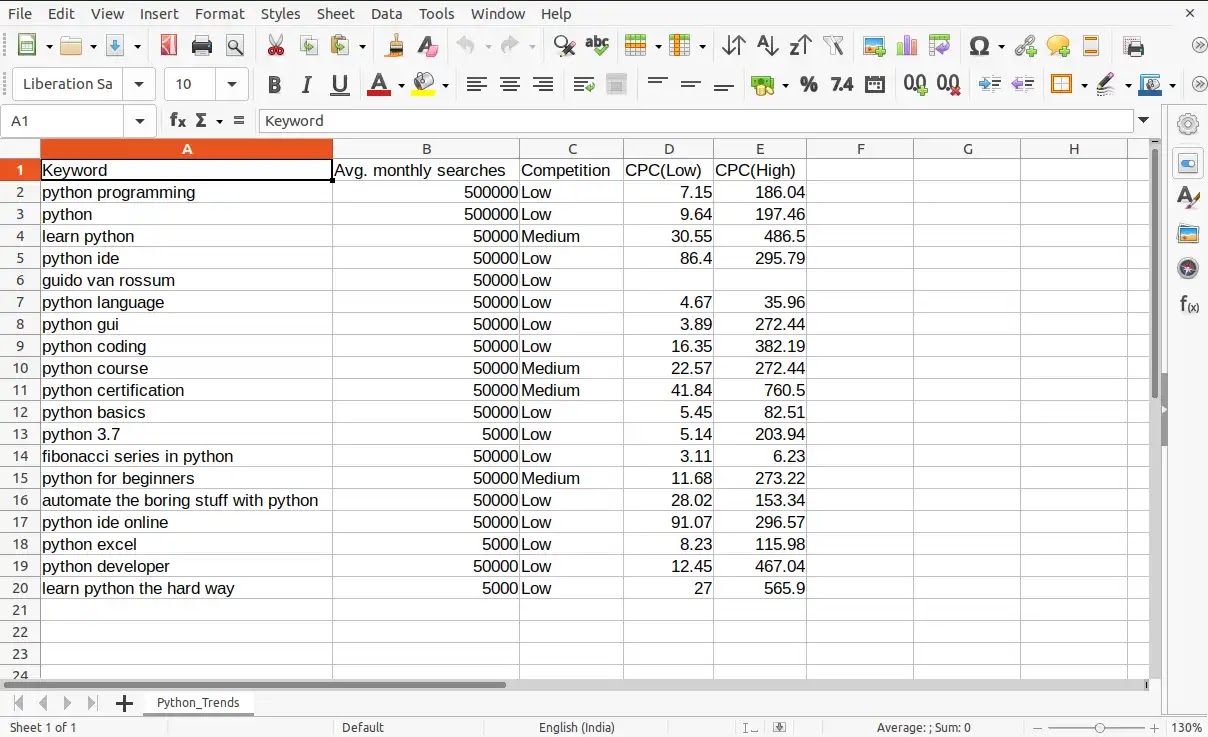The height and width of the screenshot is (737, 1208).
Task: Insert a chart
Action: (907, 46)
